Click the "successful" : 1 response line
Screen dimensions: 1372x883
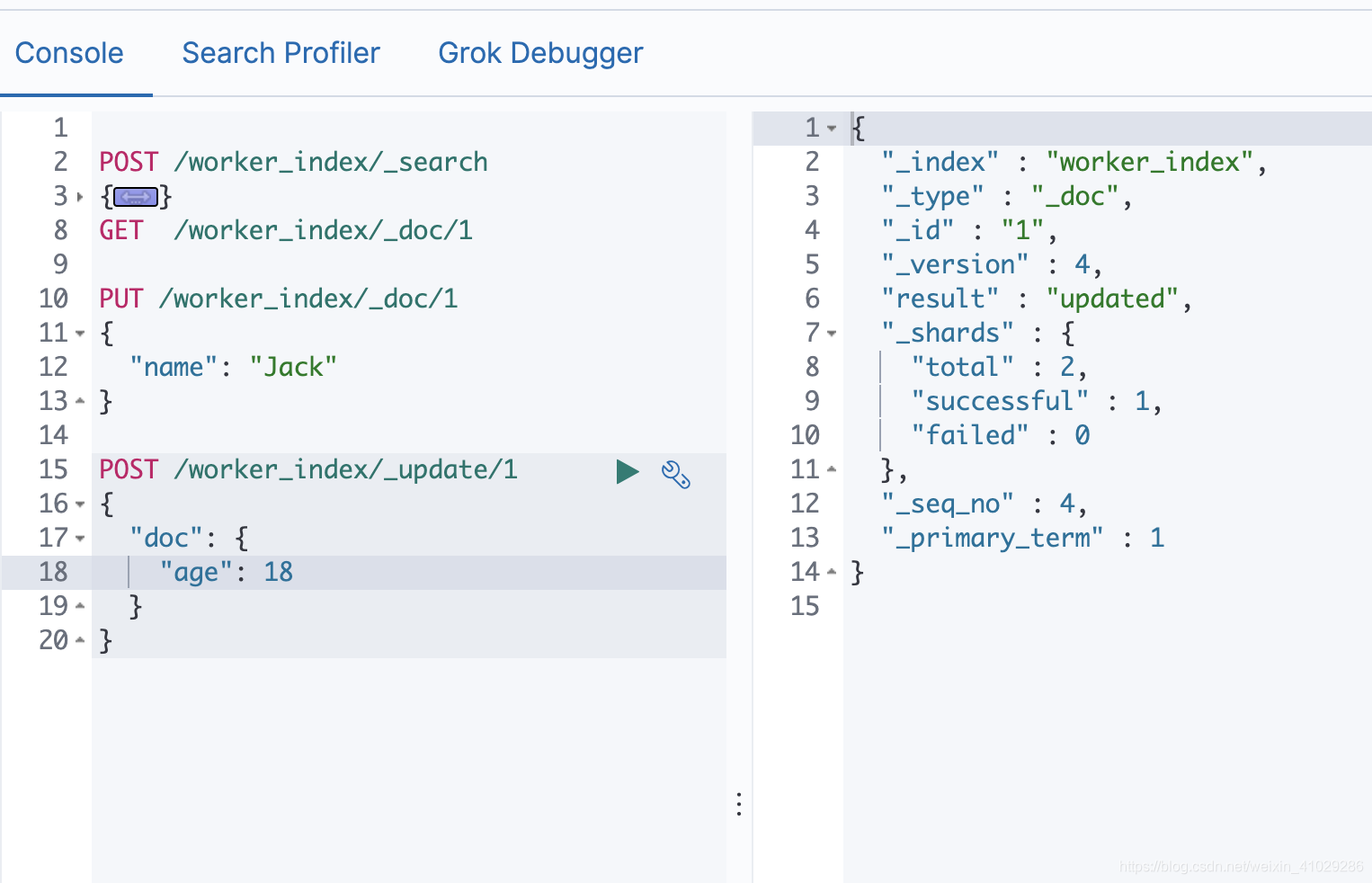coord(1037,401)
